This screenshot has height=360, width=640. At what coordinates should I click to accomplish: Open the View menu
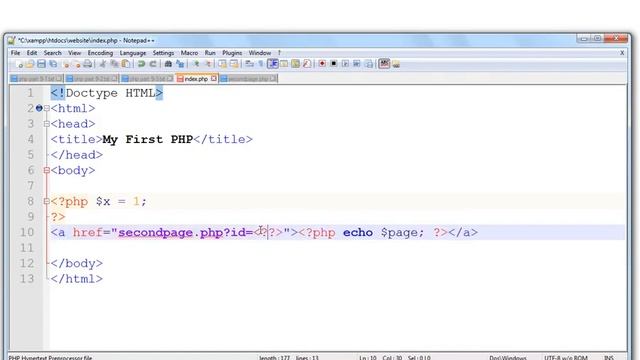pos(74,53)
